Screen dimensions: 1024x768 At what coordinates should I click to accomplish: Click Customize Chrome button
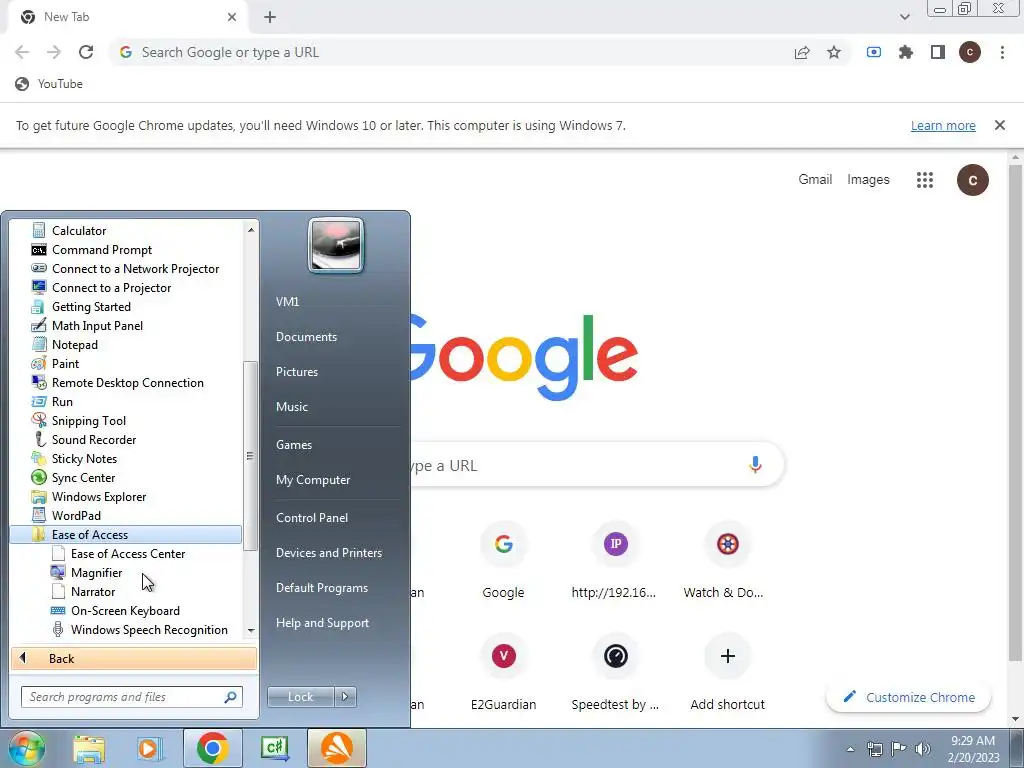(908, 697)
